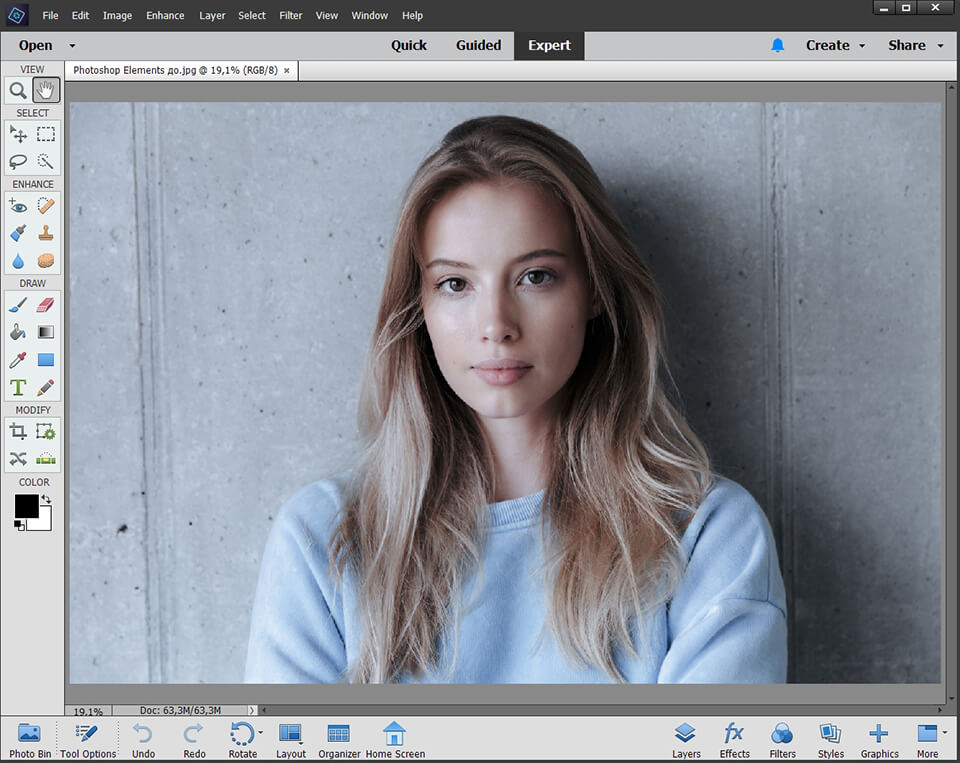
Task: Switch to Guided edit mode
Action: [x=478, y=45]
